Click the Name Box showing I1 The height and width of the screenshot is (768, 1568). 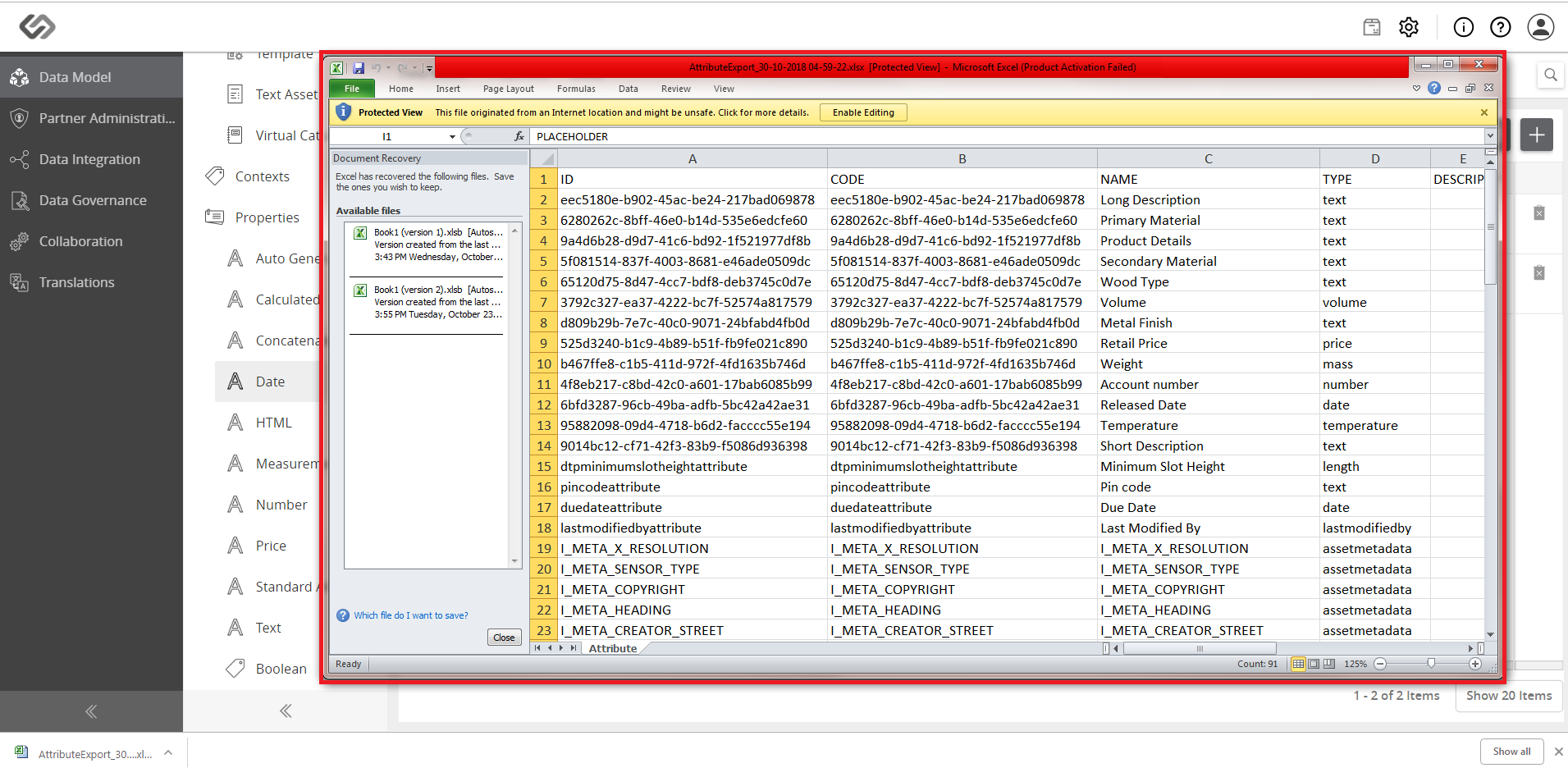coord(387,137)
